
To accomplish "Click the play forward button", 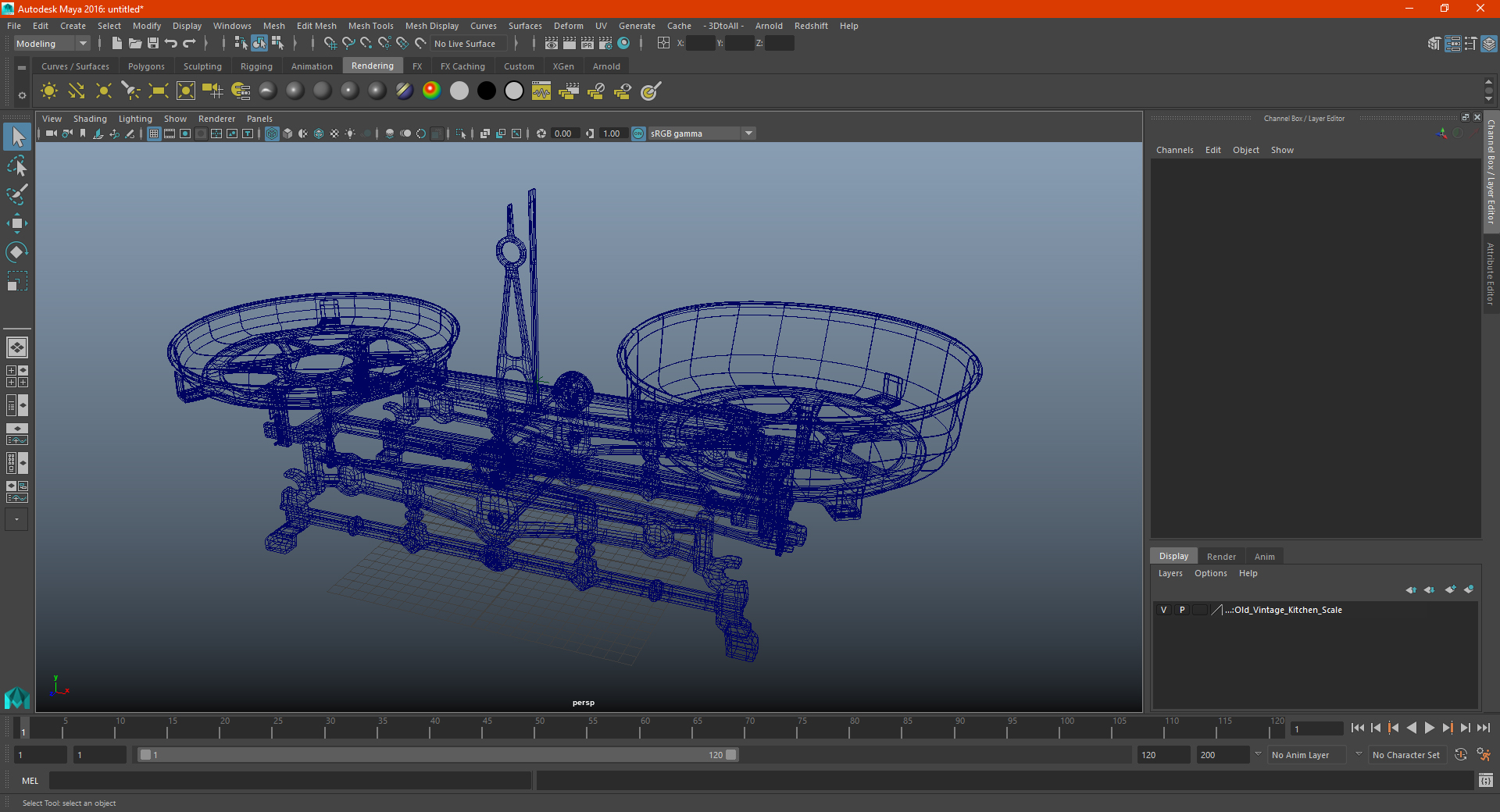I will [1429, 728].
